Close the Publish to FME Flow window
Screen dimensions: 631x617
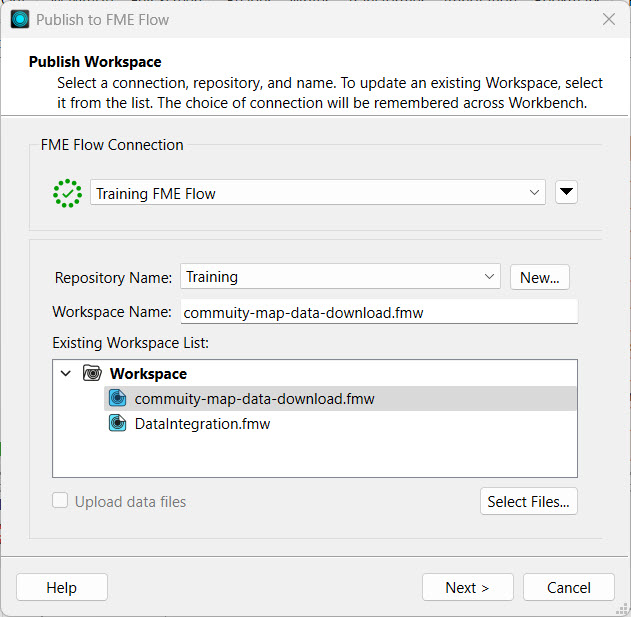pyautogui.click(x=608, y=19)
